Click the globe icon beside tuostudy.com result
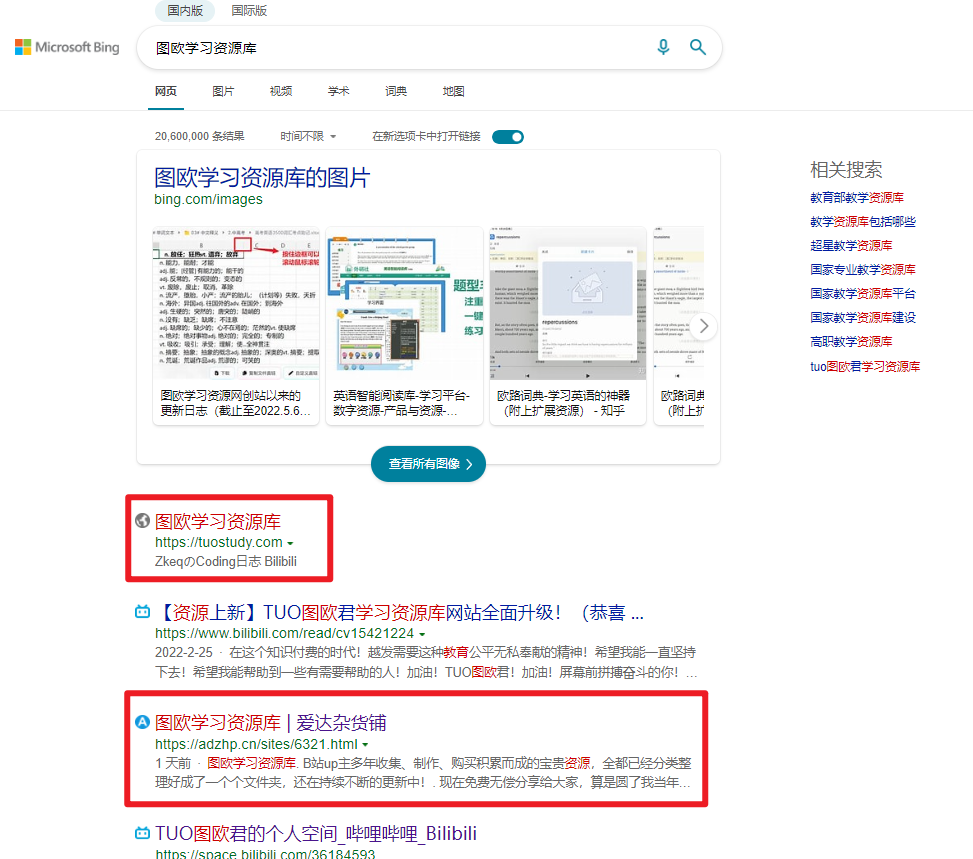Screen dimensions: 973x859 142,521
